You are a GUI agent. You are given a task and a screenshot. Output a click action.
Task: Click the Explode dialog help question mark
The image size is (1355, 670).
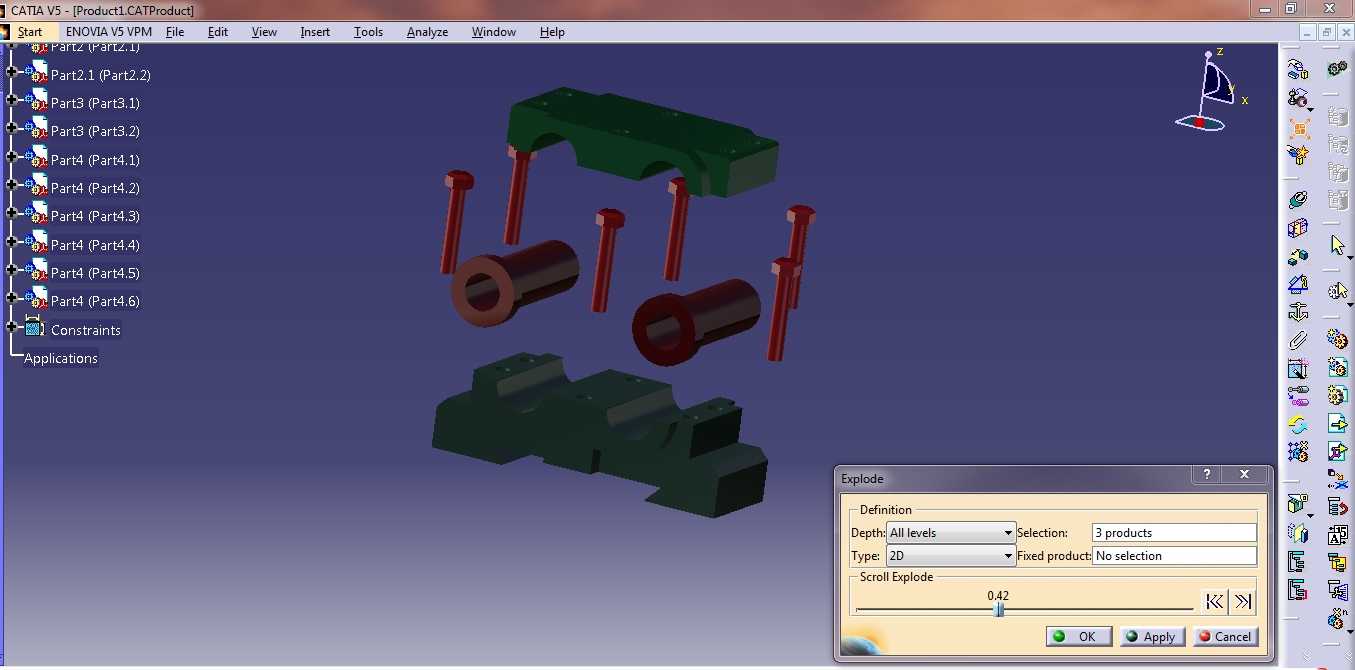1208,475
